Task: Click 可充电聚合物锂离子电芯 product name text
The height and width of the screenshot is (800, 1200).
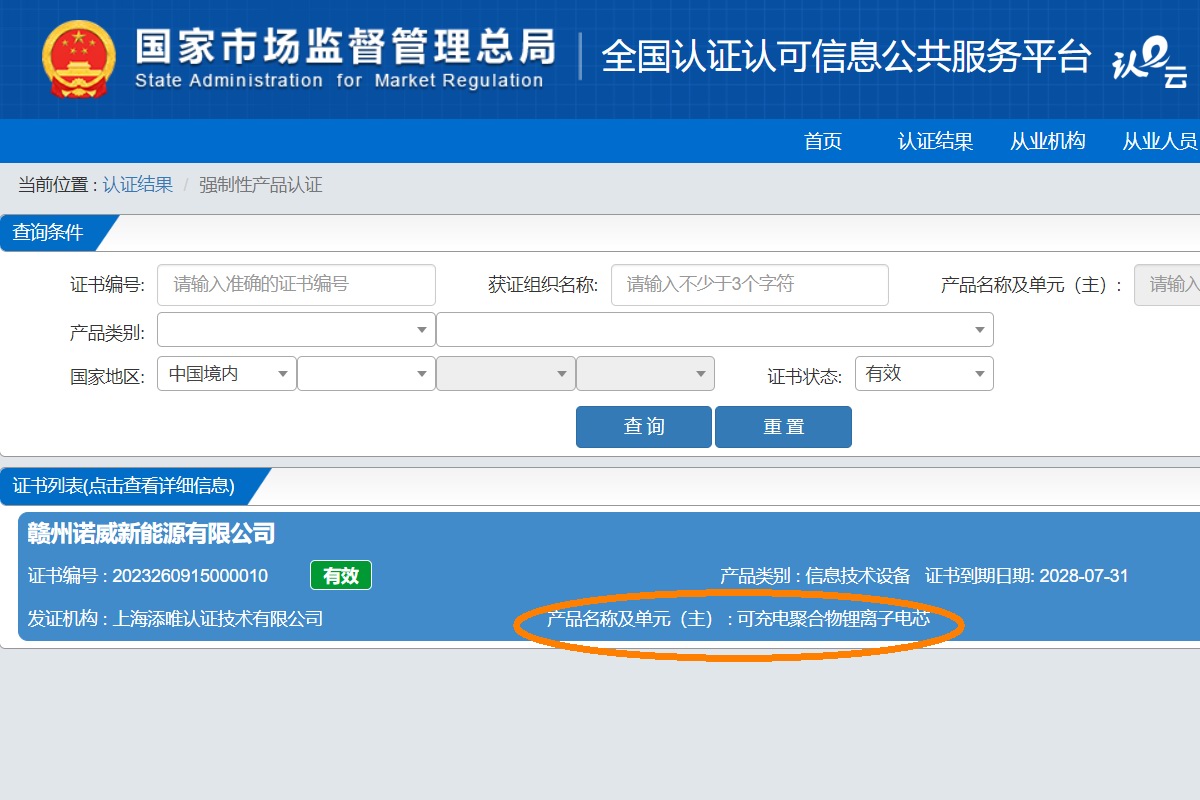Action: click(x=833, y=619)
